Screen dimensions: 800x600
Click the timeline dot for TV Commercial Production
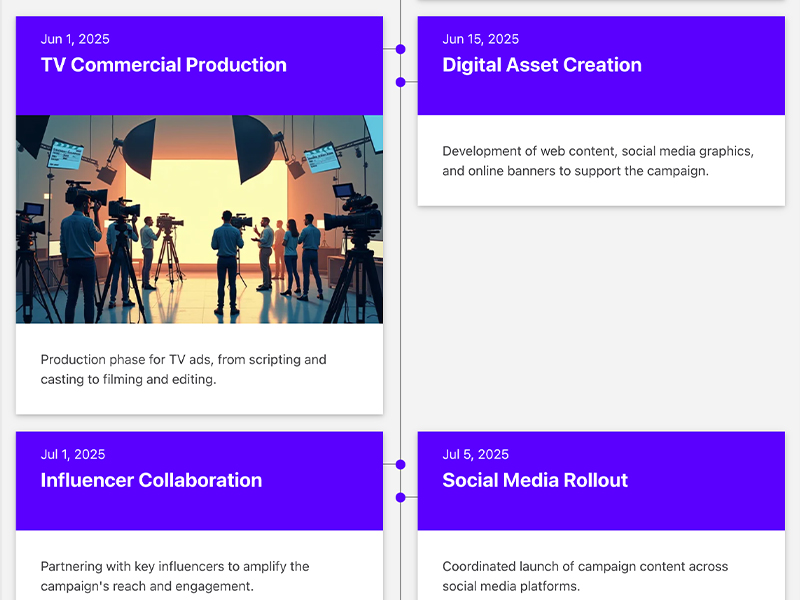401,49
